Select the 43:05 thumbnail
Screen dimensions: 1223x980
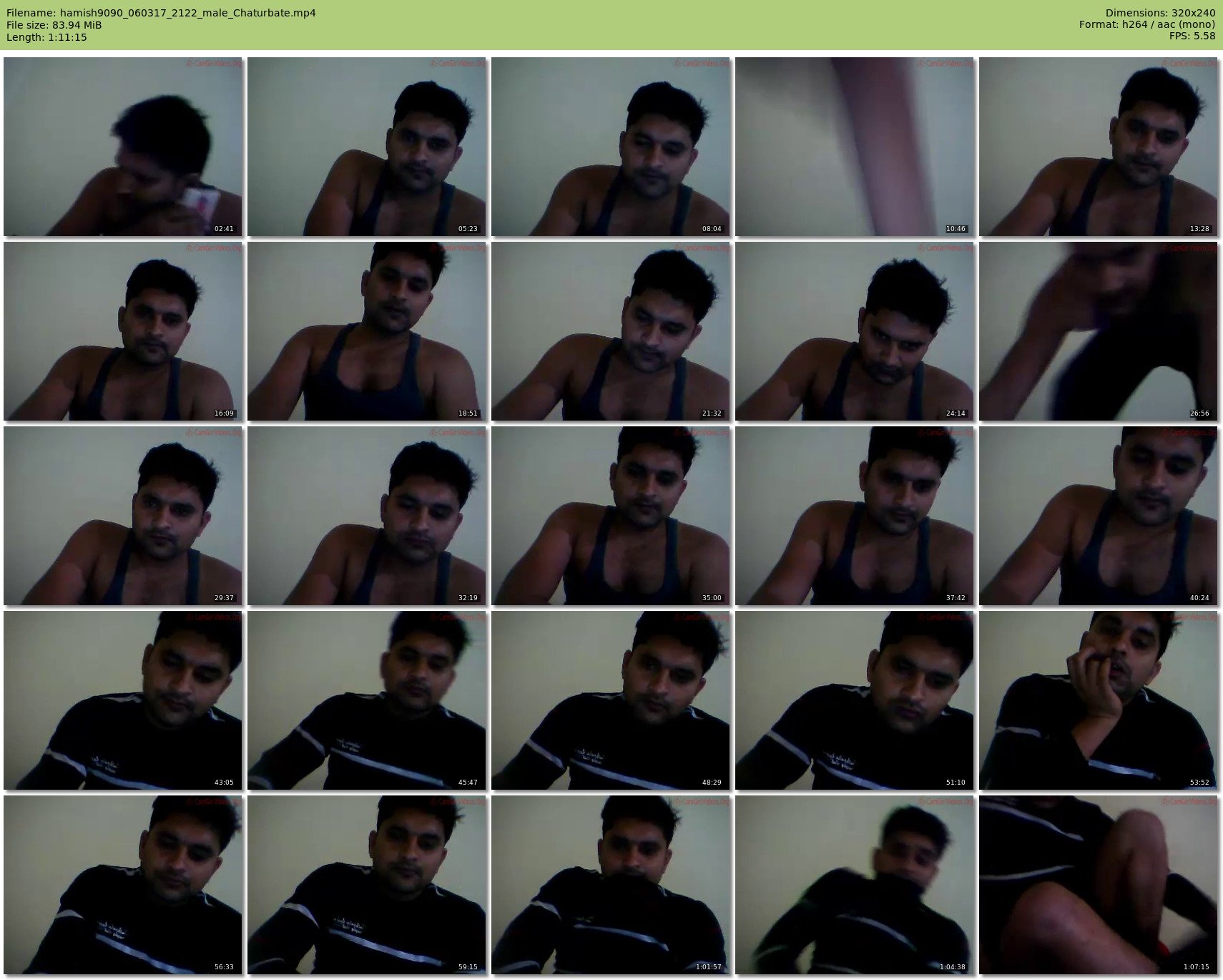[122, 700]
